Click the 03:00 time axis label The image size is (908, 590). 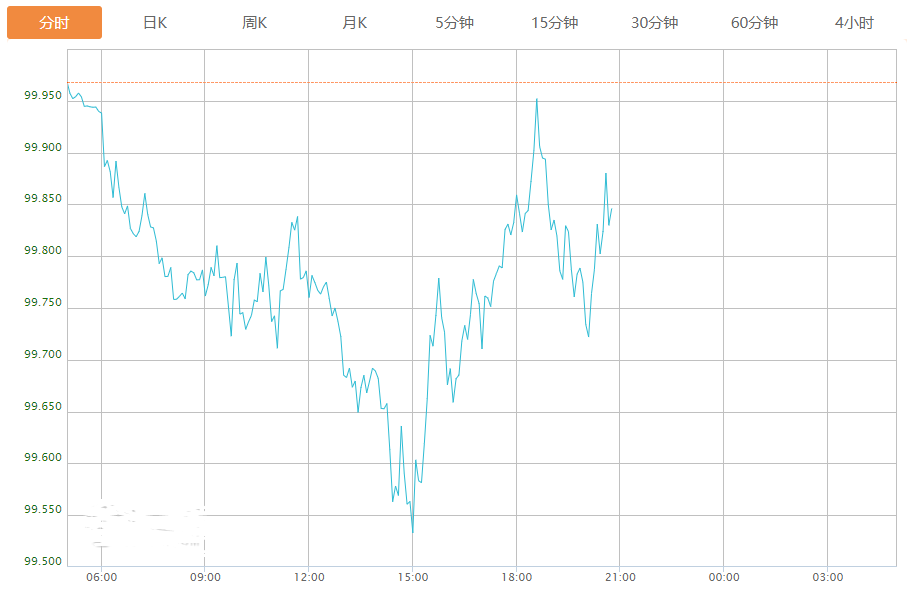pos(828,577)
